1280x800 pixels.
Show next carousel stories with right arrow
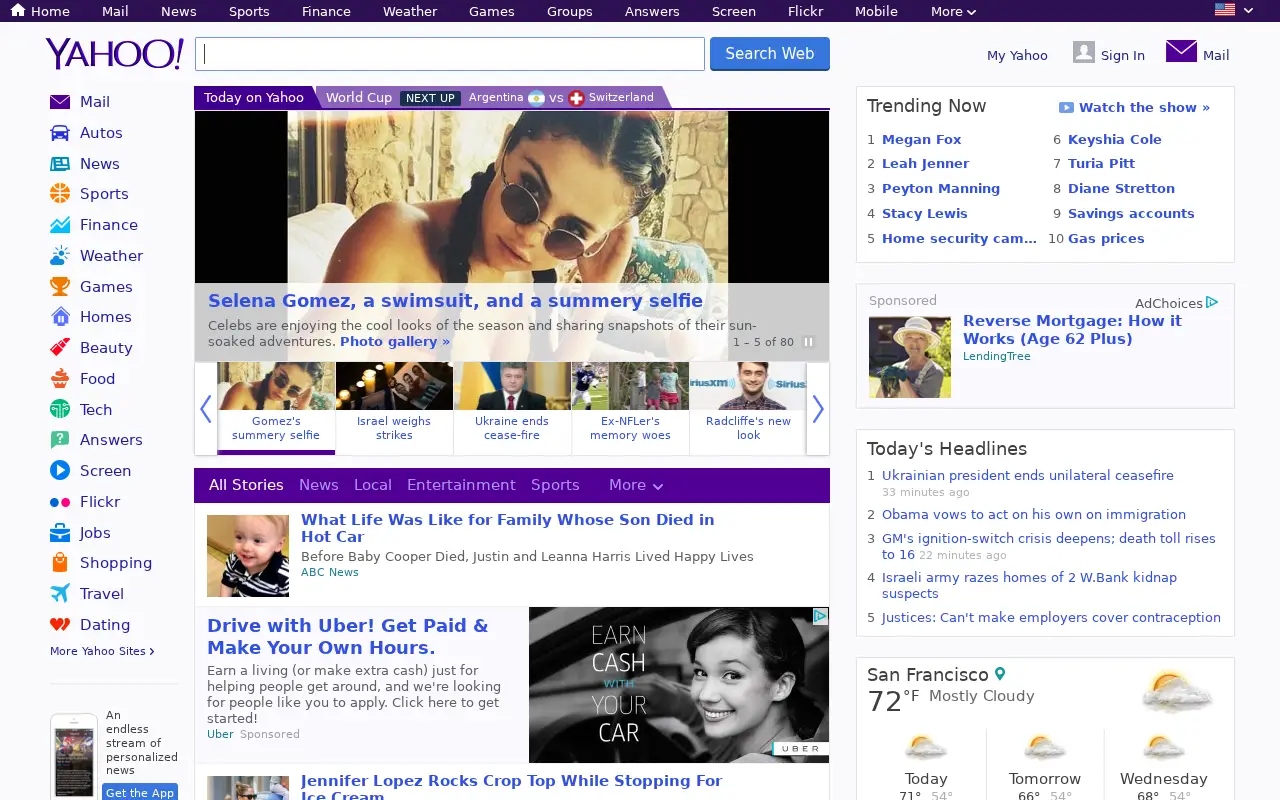click(x=818, y=408)
